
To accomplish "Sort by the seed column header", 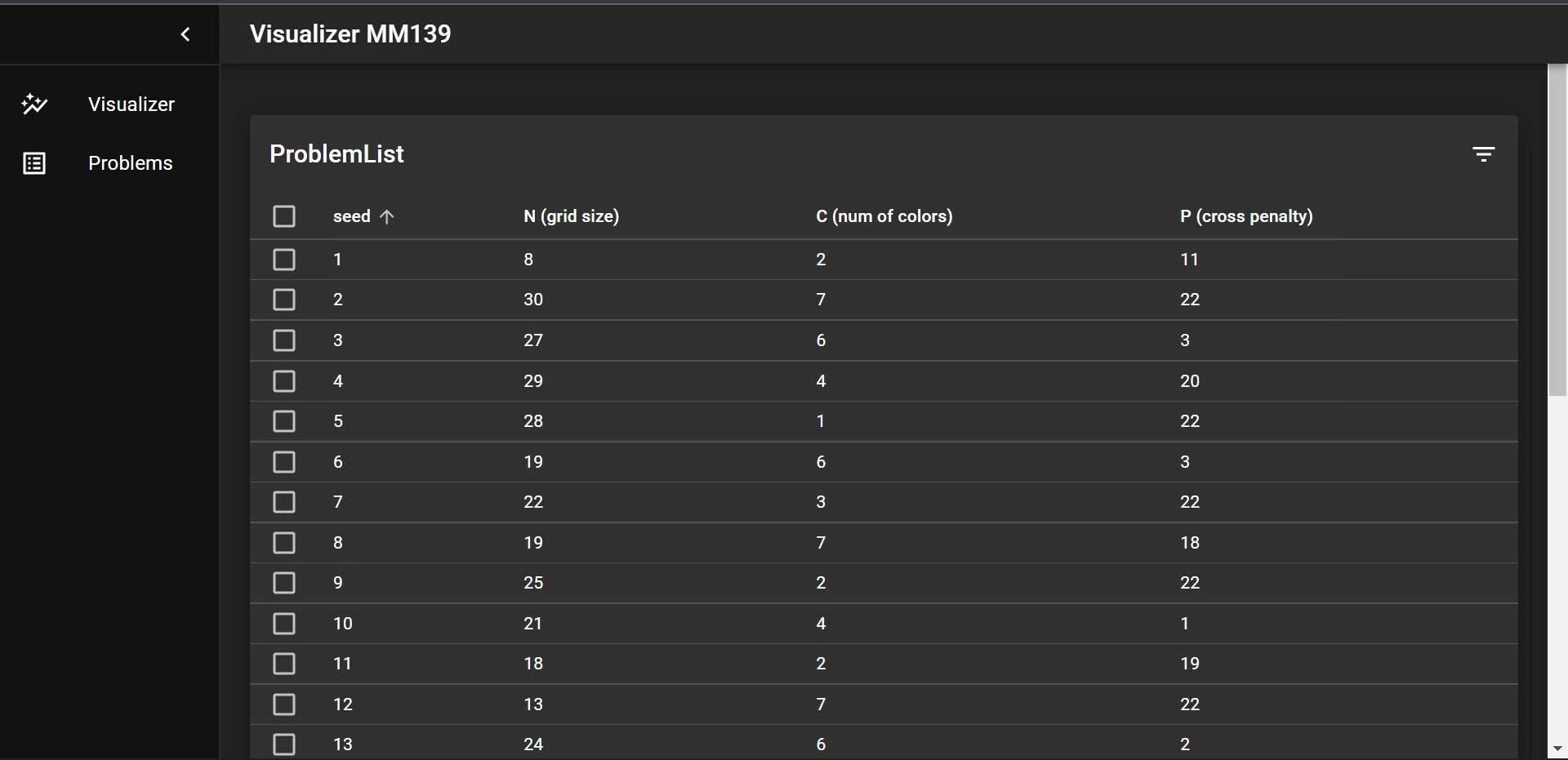I will [x=351, y=216].
